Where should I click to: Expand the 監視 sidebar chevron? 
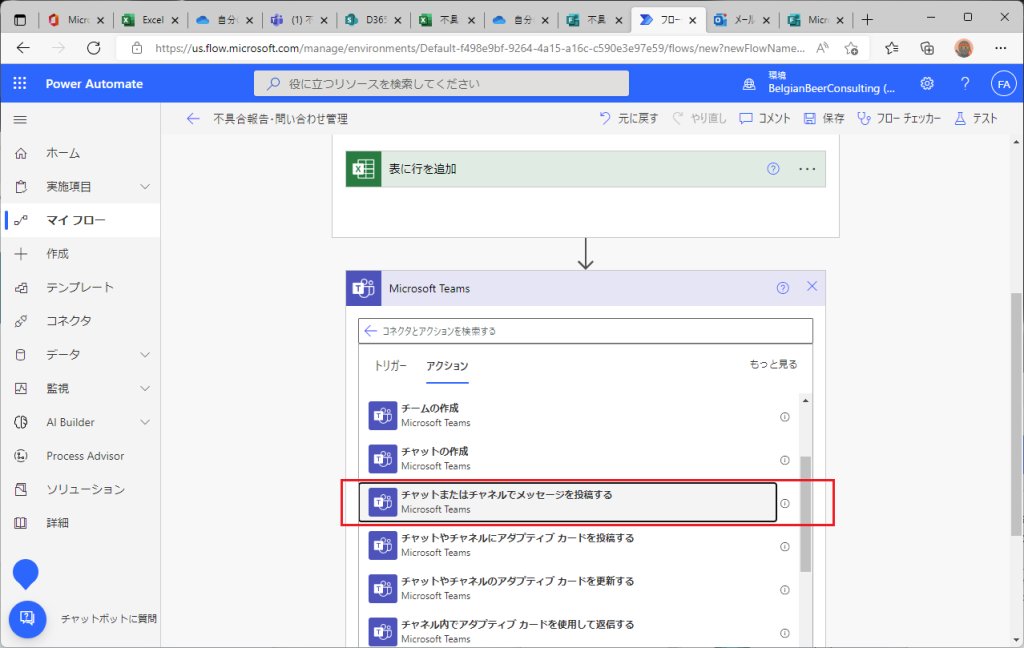pos(145,389)
